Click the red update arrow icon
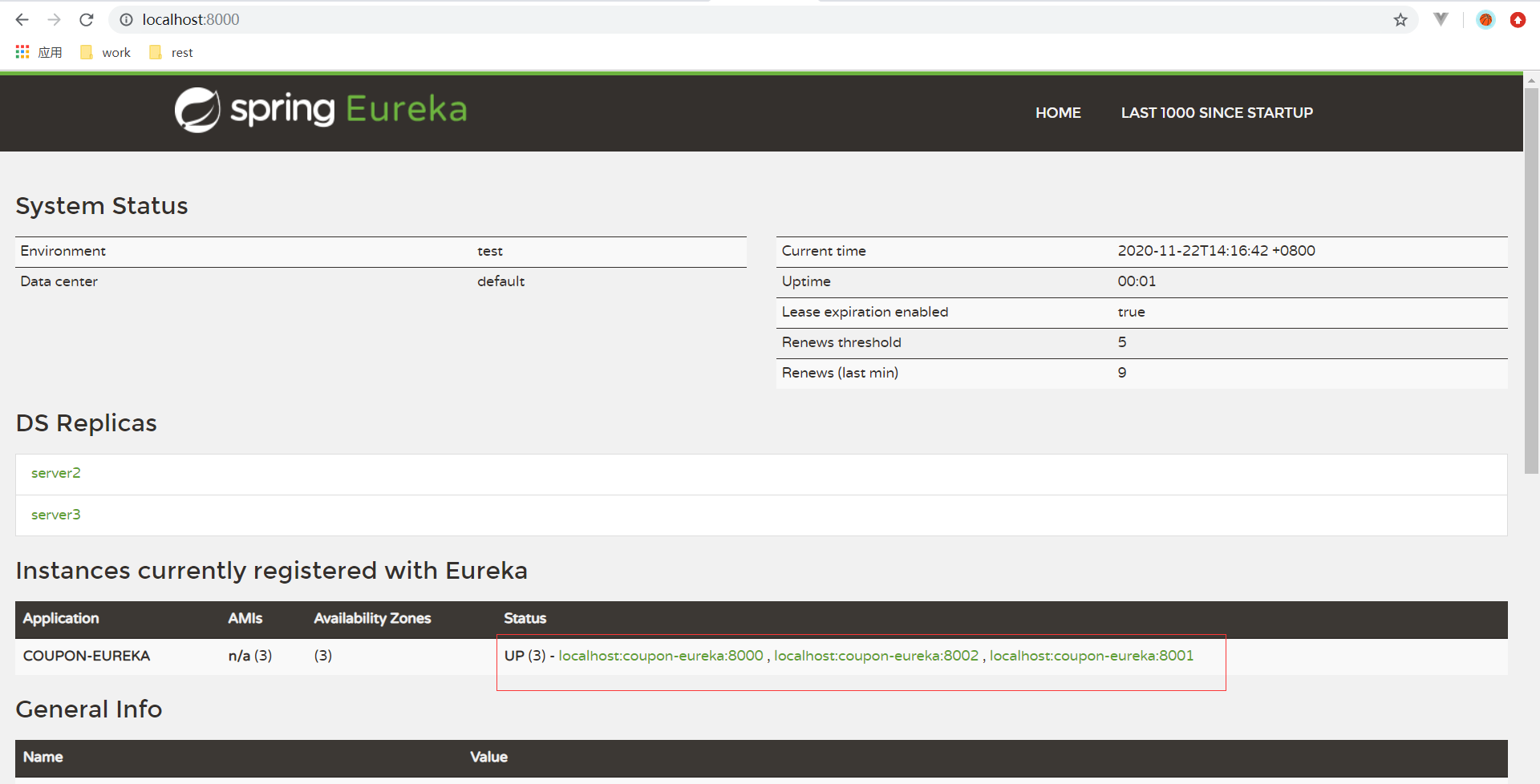This screenshot has width=1540, height=784. (1518, 20)
